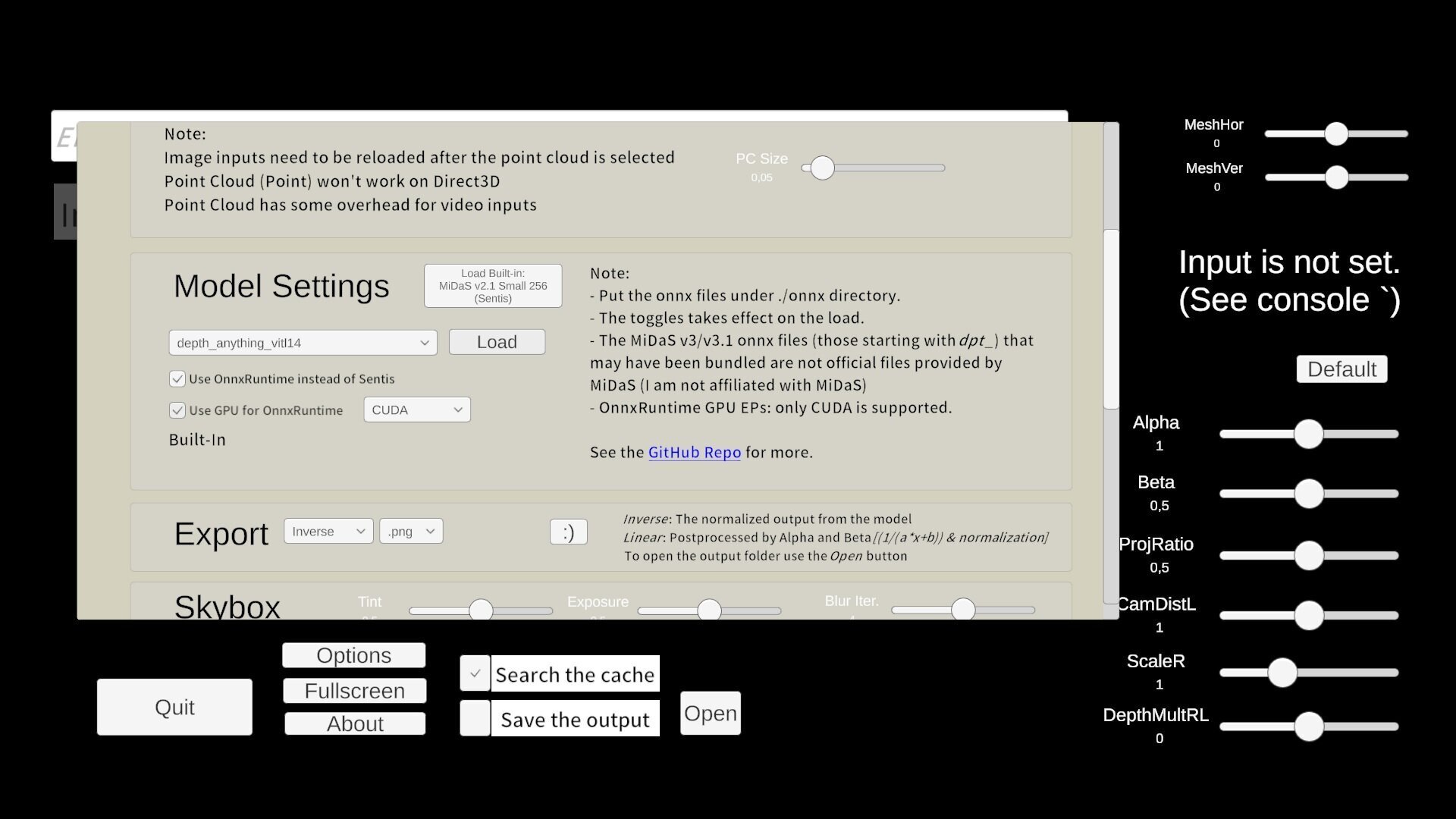Click the DepthMultRL slider handle
This screenshot has width=1456, height=819.
(1309, 726)
